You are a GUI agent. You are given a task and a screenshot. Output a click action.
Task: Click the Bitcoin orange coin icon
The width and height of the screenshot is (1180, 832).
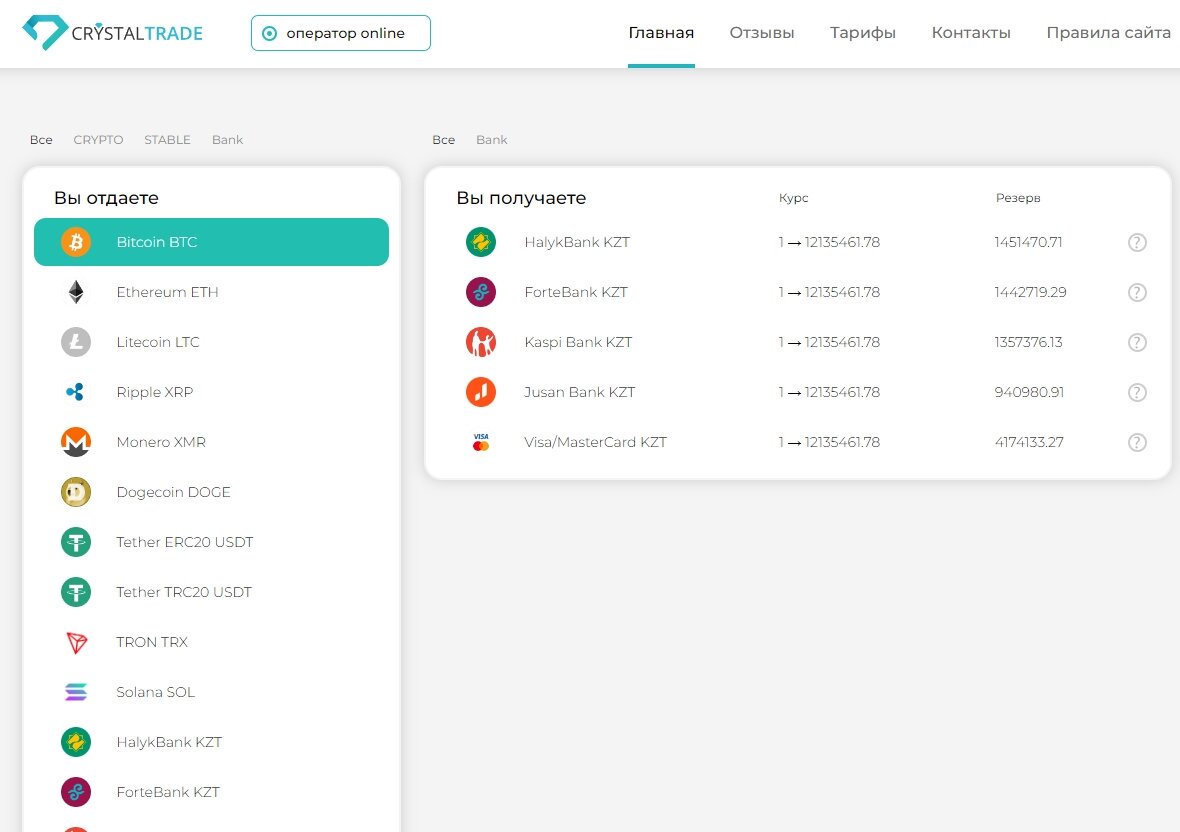point(76,242)
